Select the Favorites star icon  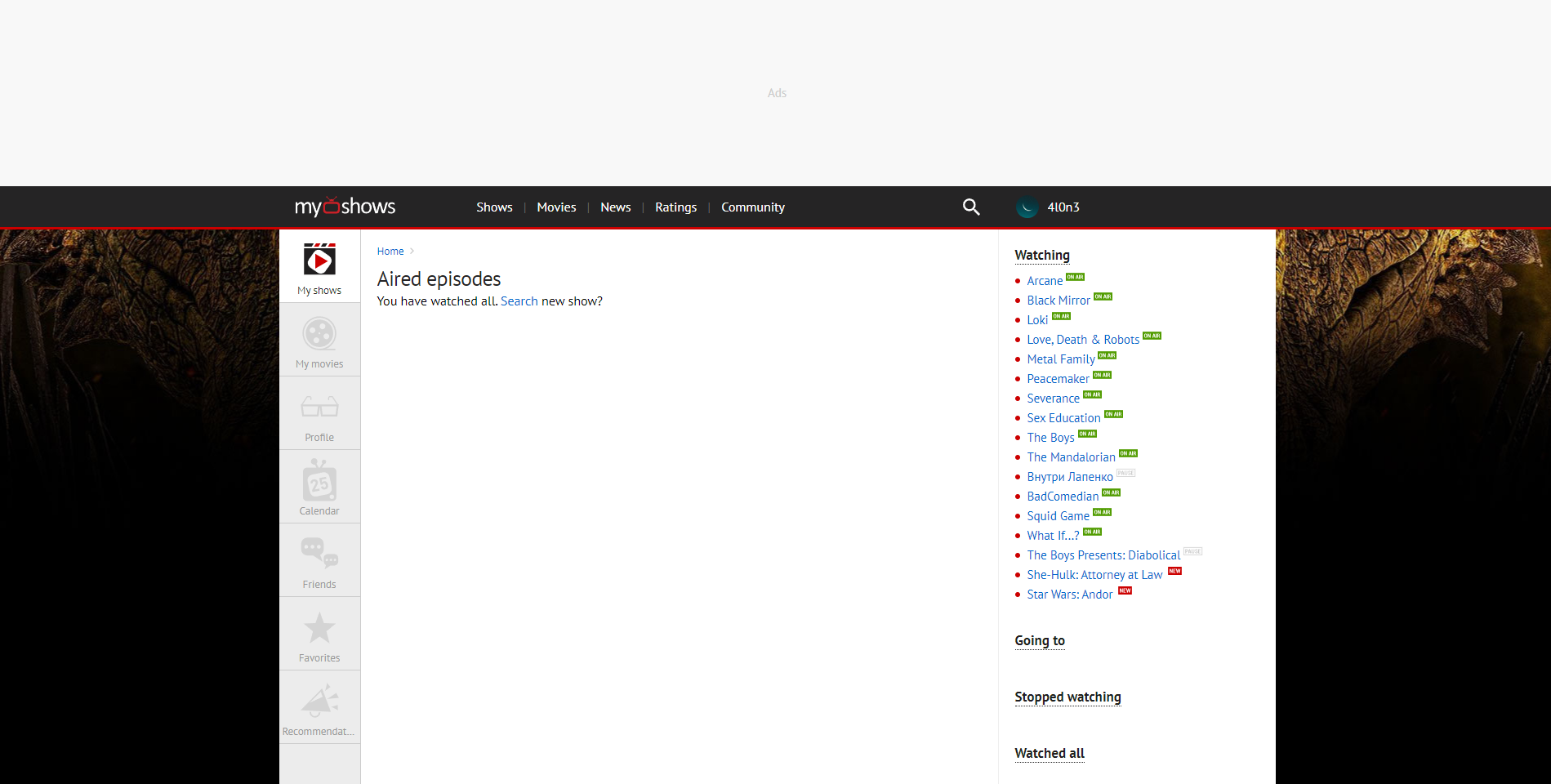click(319, 628)
